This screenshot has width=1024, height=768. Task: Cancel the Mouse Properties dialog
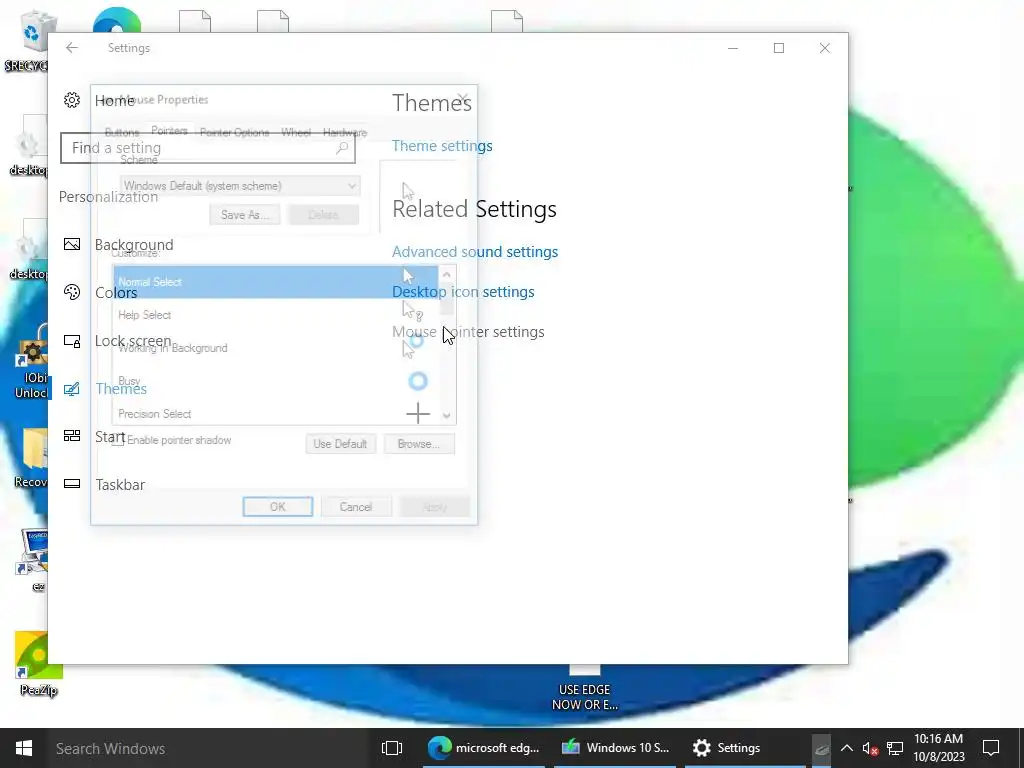tap(356, 507)
